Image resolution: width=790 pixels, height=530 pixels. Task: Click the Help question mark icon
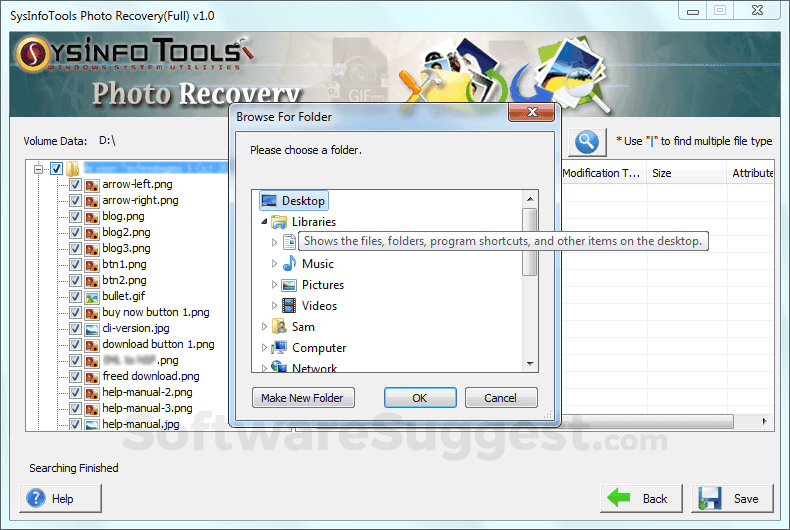pos(36,498)
